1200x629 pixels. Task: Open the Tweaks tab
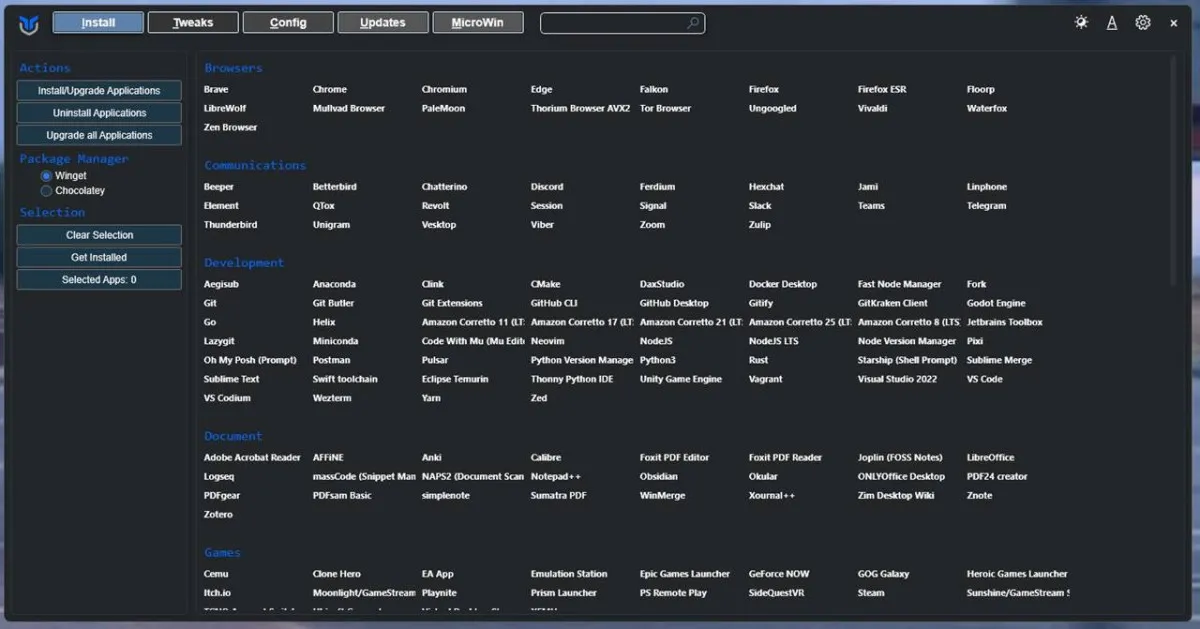pos(193,22)
